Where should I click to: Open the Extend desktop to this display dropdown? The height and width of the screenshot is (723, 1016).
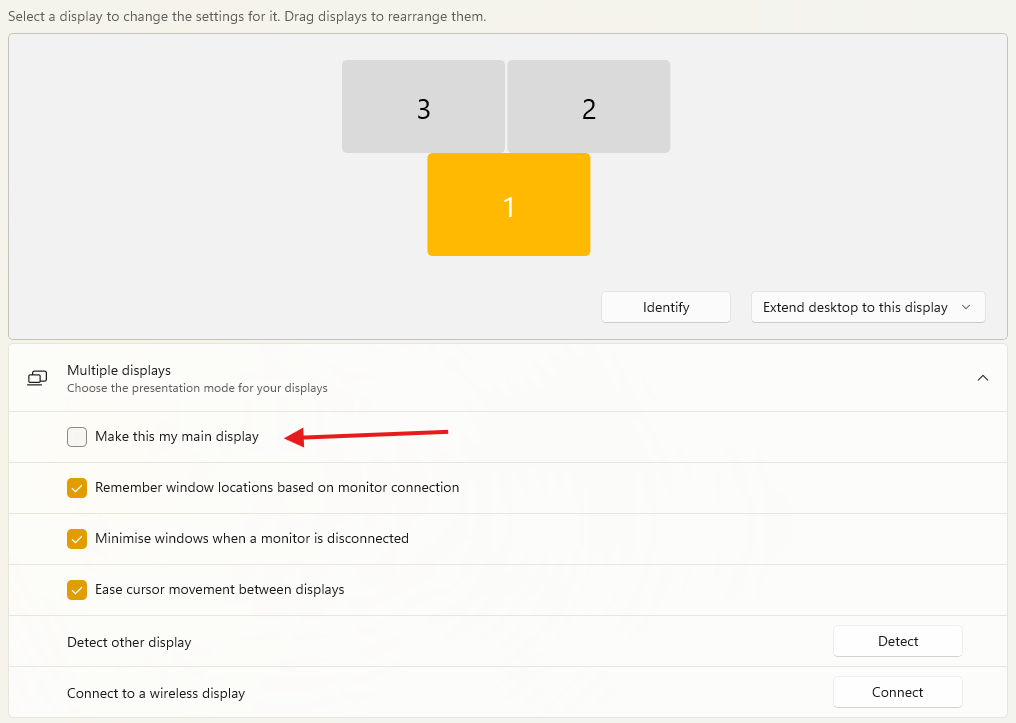[x=867, y=307]
